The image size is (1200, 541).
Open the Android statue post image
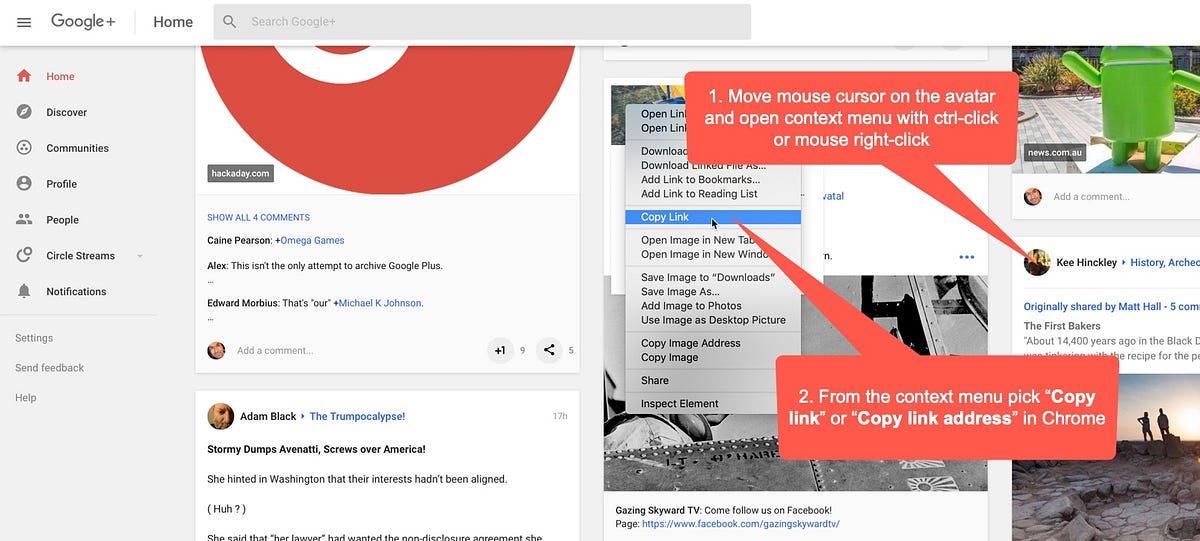pos(1106,110)
